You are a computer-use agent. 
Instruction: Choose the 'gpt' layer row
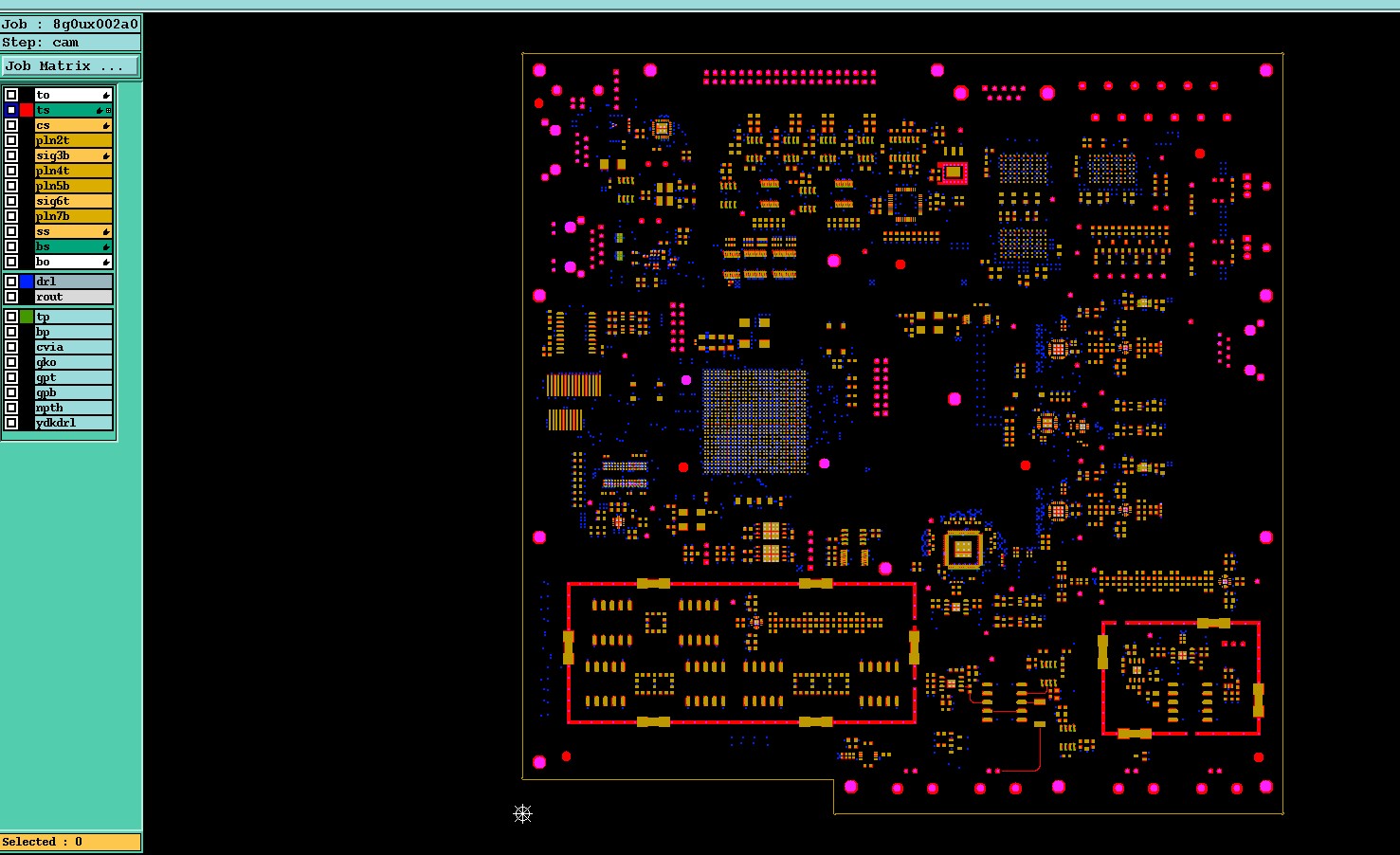coord(74,377)
